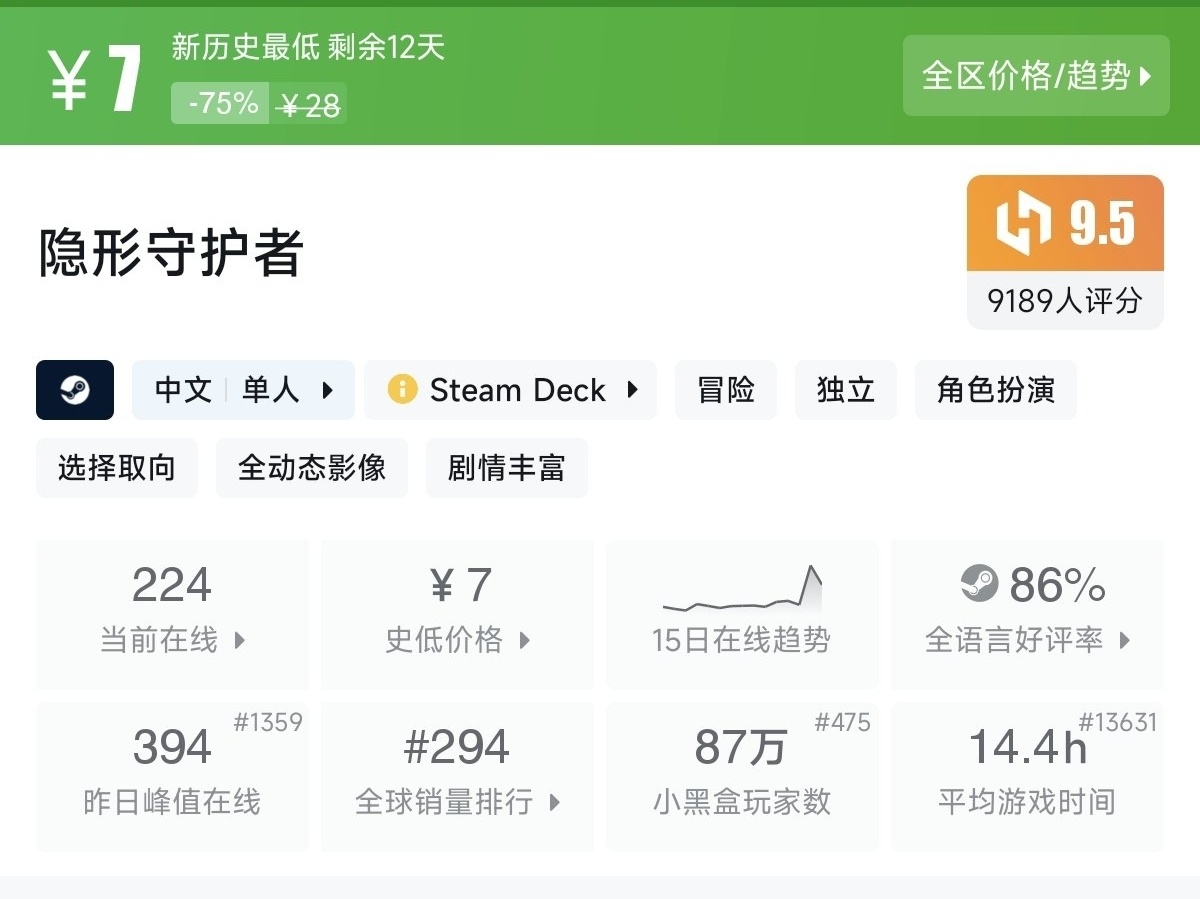
Task: Click the struck-through ¥28 original price
Action: [x=310, y=105]
